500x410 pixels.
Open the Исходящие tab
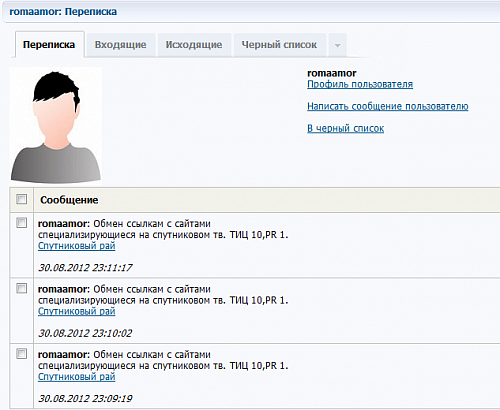[194, 45]
